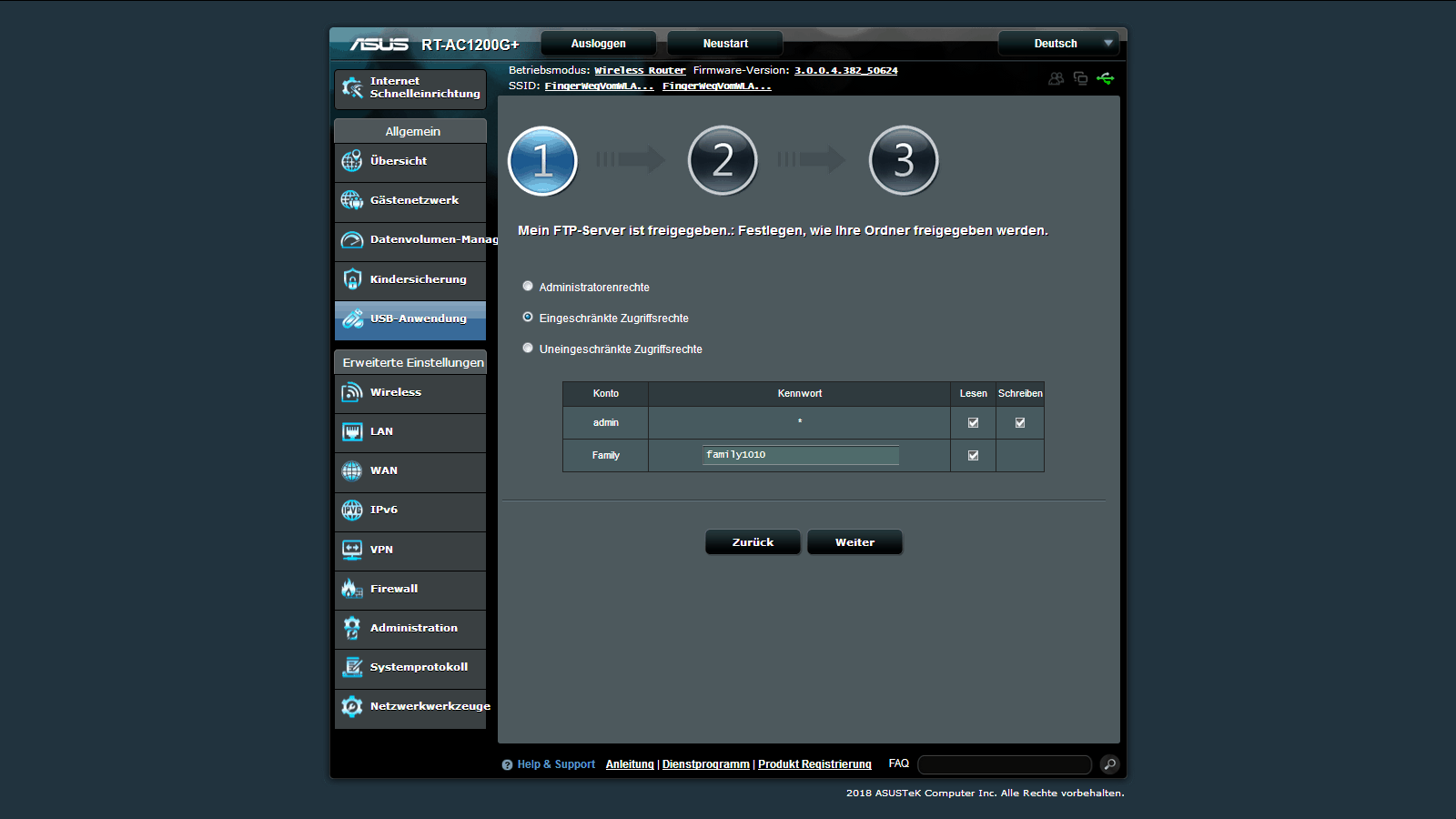
Task: Click the Ausloggen button
Action: 599,44
